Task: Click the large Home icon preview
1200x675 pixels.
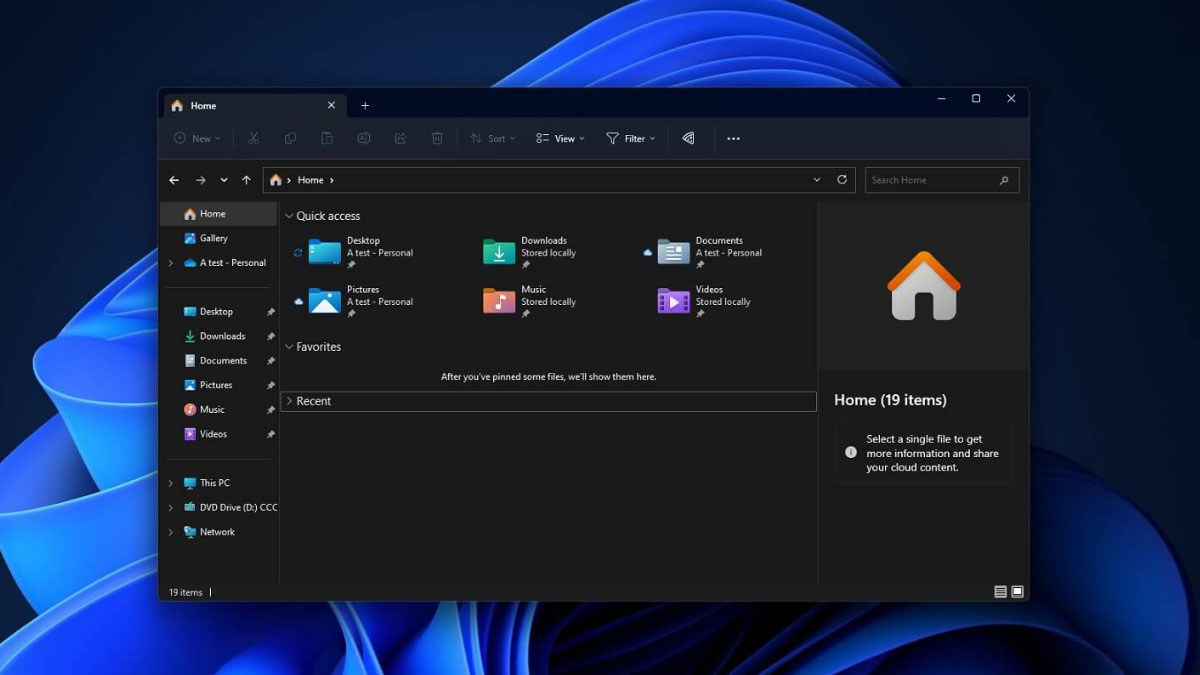Action: click(924, 286)
